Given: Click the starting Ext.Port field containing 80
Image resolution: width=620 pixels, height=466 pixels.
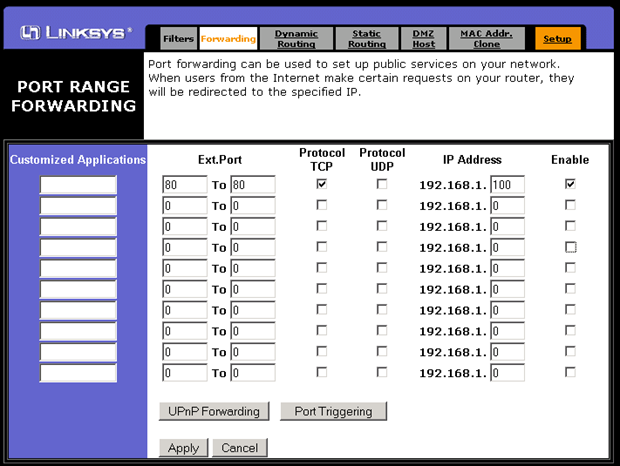Looking at the screenshot, I should click(x=185, y=185).
